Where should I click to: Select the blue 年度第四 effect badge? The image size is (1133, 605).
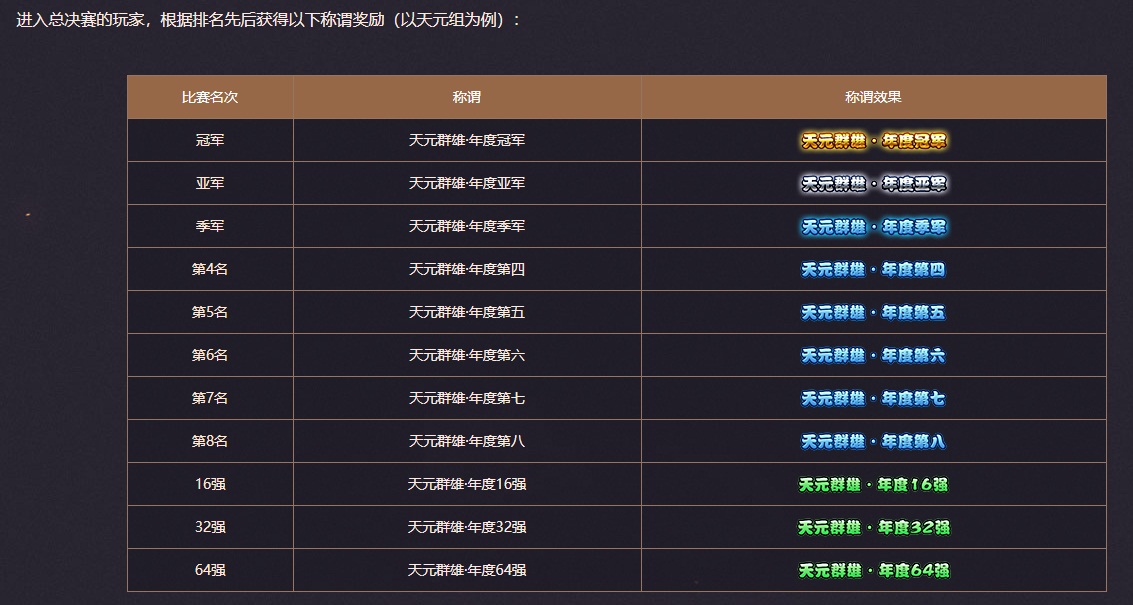873,270
